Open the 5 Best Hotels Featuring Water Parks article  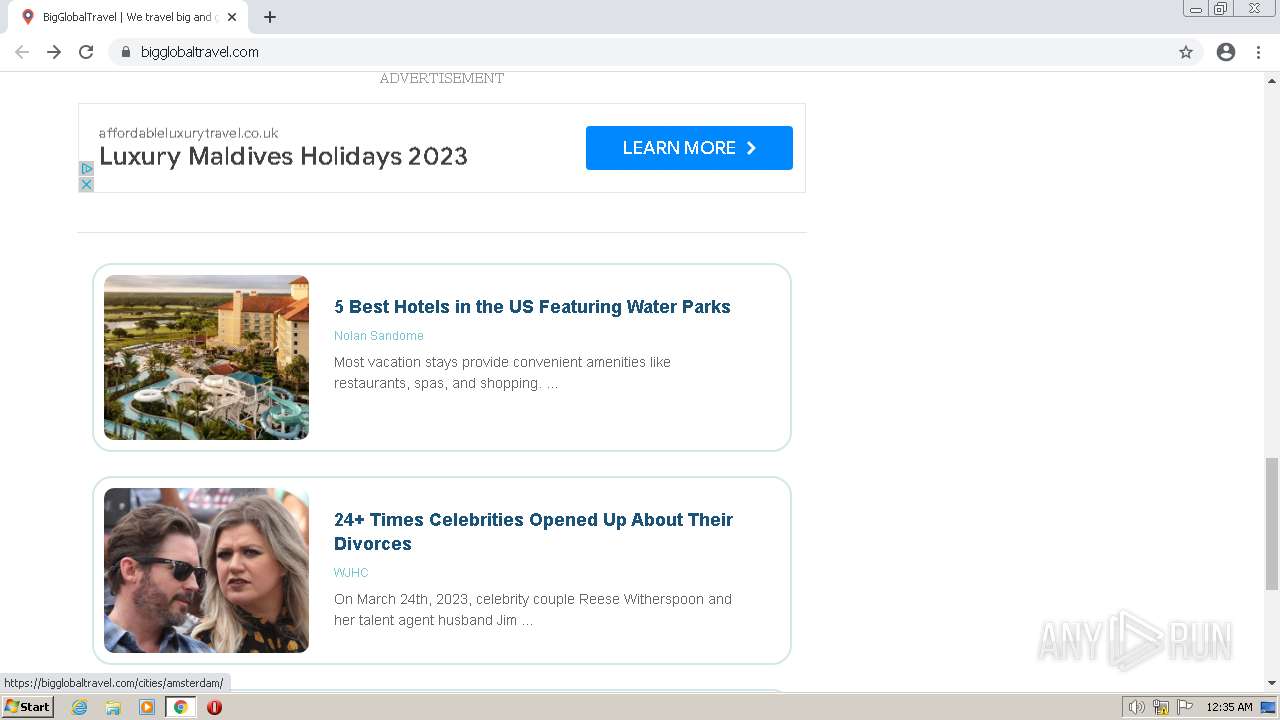pyautogui.click(x=532, y=307)
